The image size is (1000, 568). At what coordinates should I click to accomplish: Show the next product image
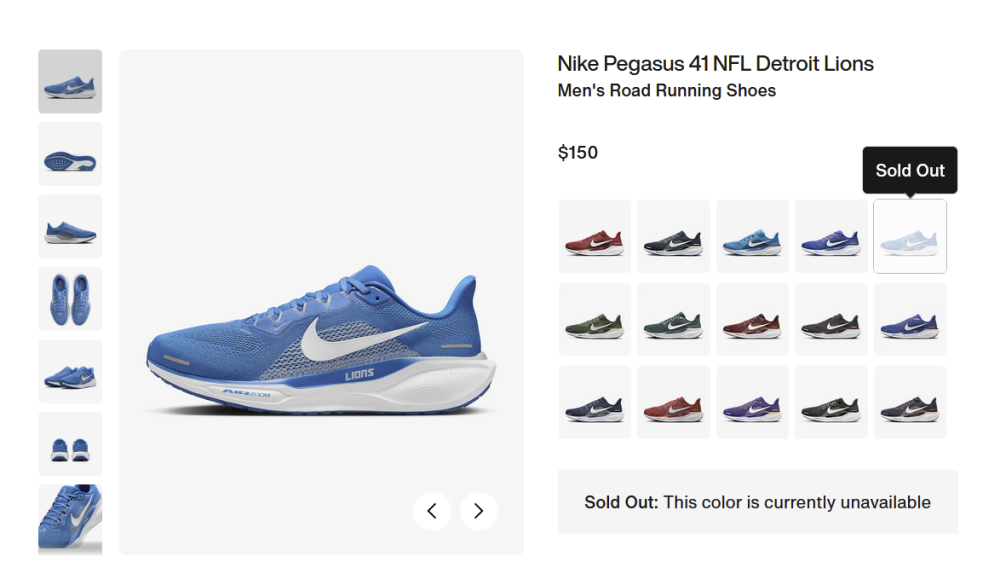478,511
